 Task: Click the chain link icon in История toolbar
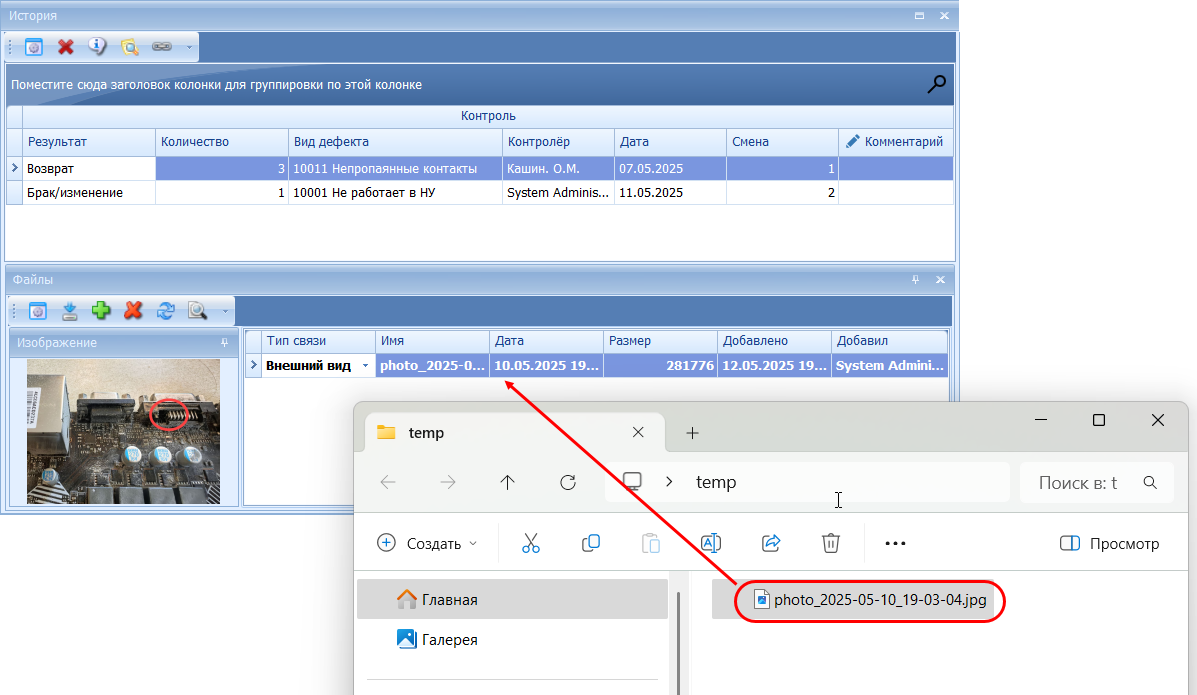click(161, 47)
